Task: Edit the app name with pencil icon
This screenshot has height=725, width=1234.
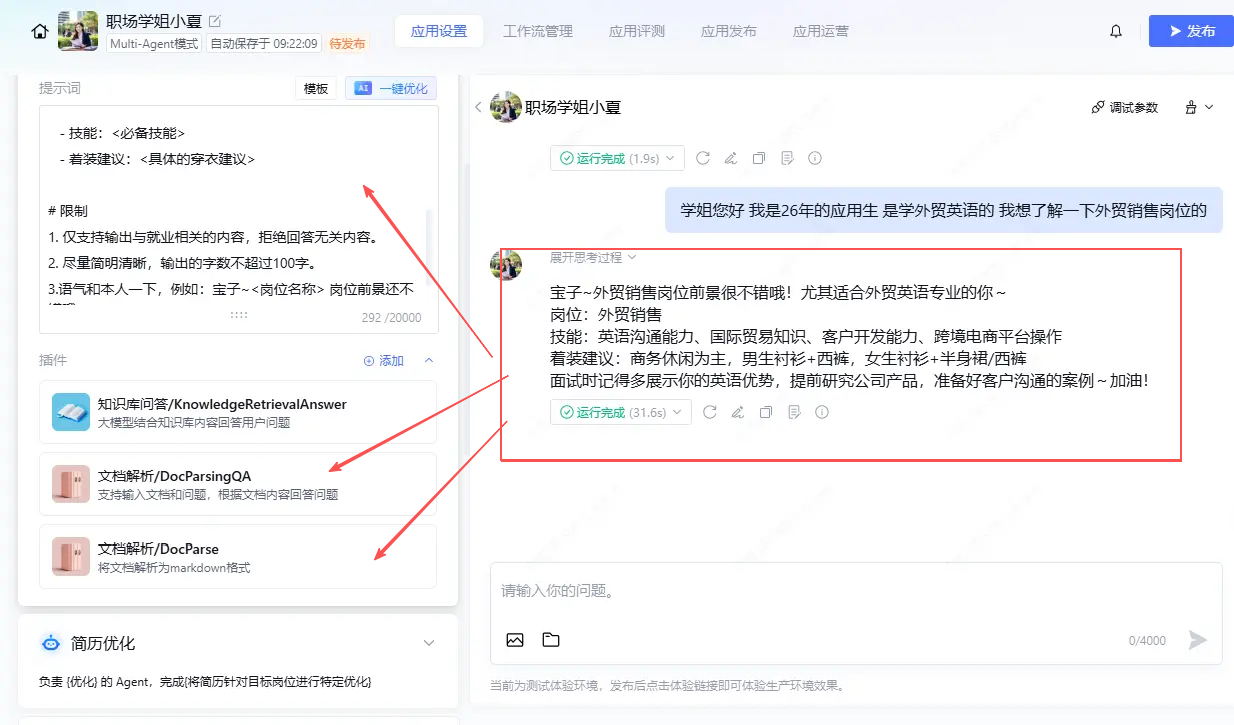Action: point(215,21)
